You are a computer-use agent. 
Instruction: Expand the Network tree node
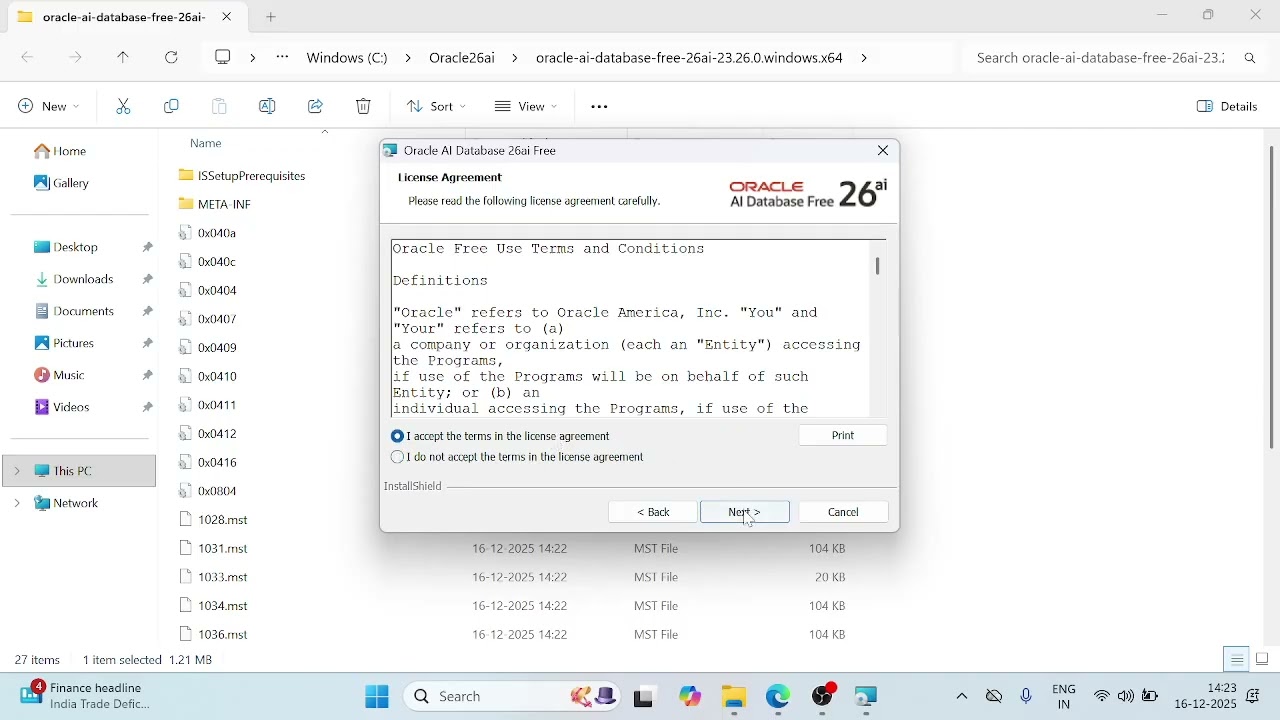(x=17, y=504)
